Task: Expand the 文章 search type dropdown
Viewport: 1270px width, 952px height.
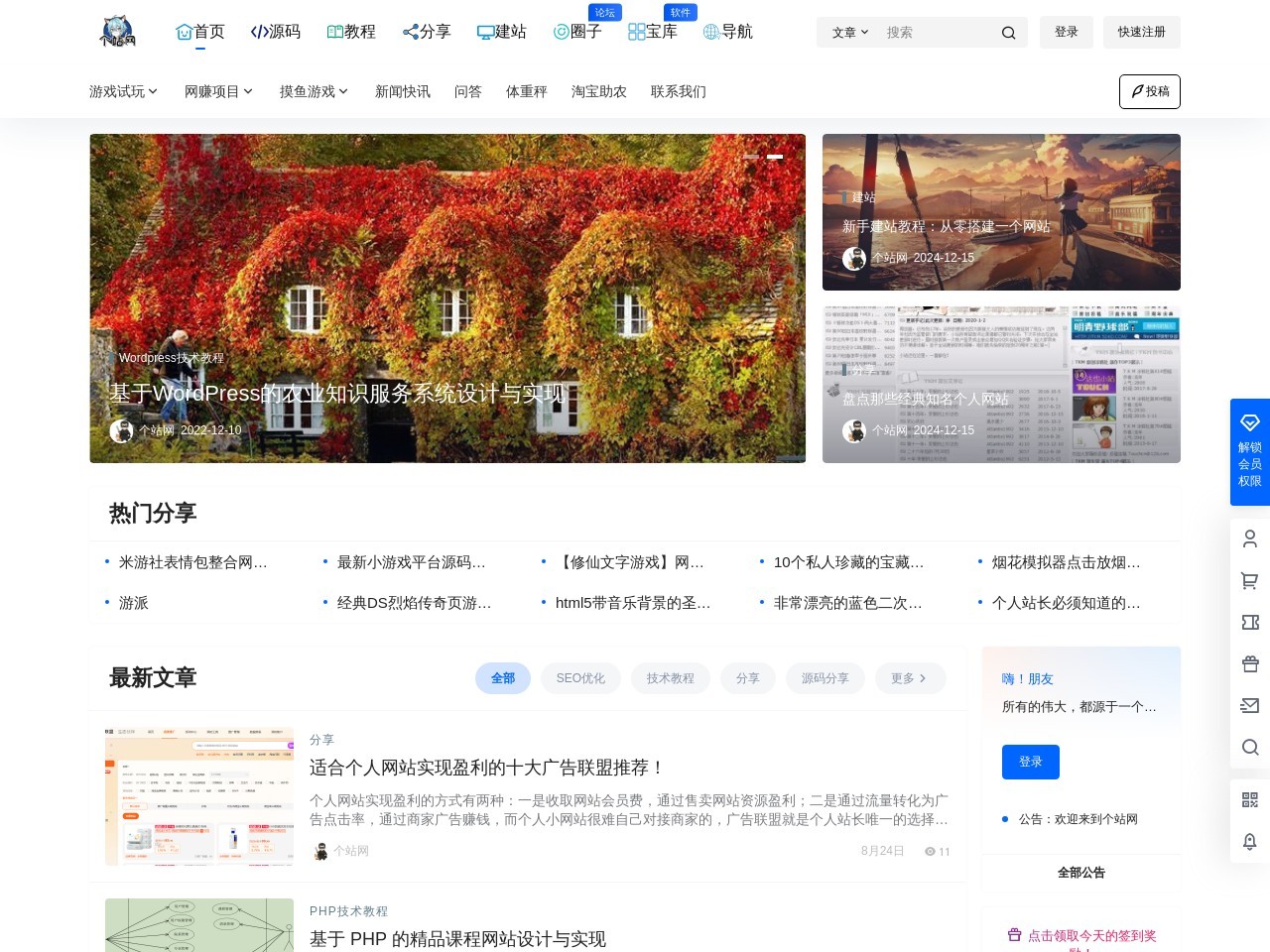Action: [x=850, y=33]
